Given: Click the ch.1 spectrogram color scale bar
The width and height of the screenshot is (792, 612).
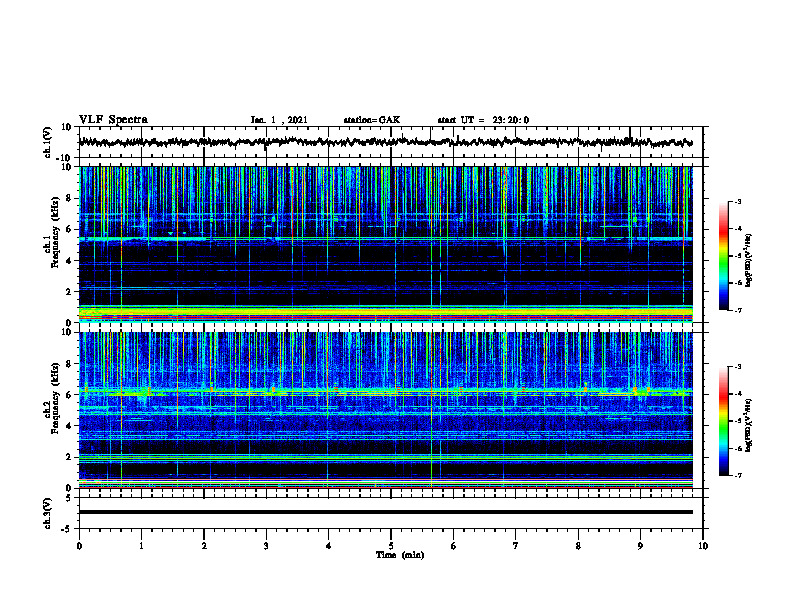Looking at the screenshot, I should click(x=723, y=256).
